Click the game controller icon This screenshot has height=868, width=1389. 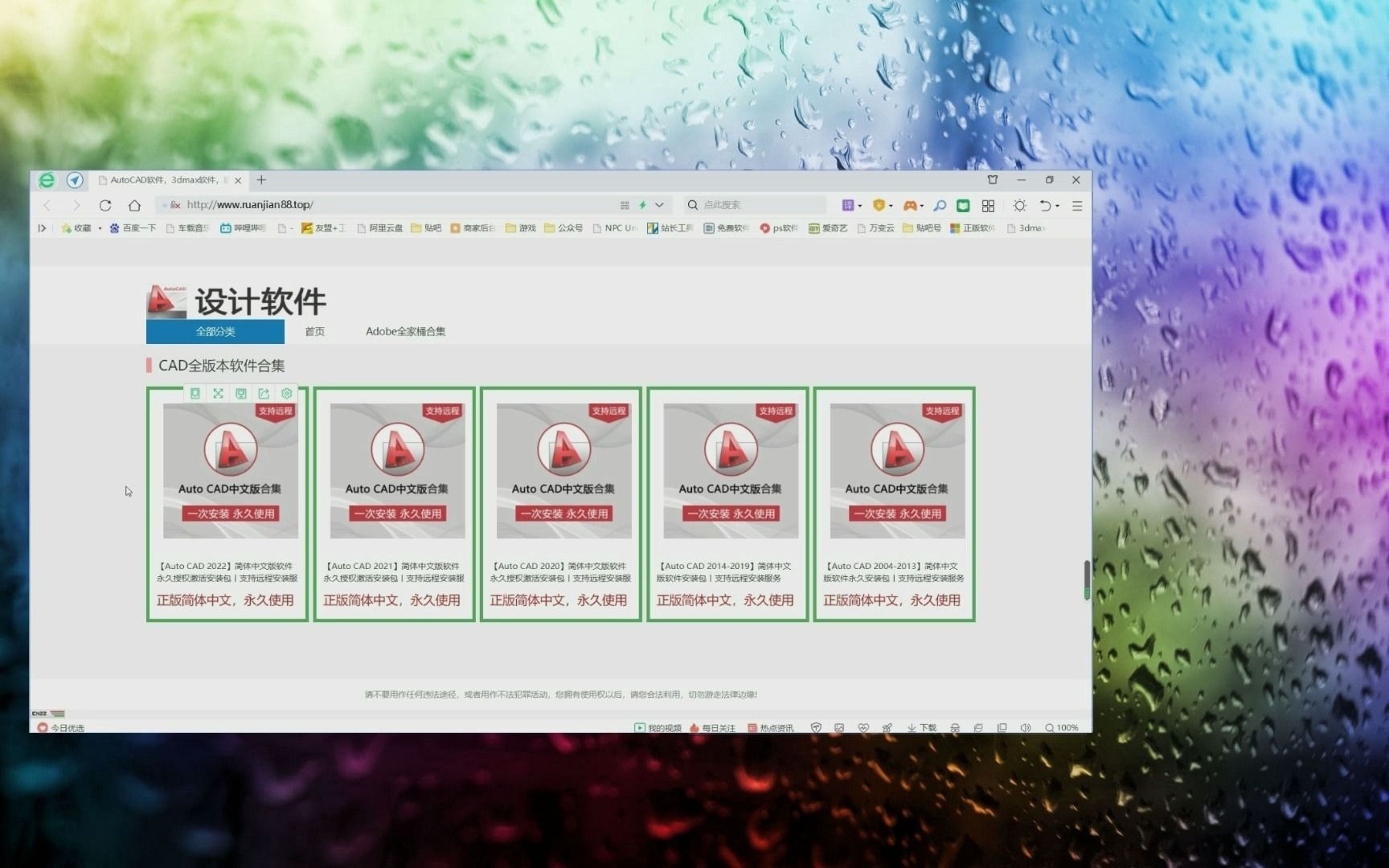pyautogui.click(x=910, y=206)
